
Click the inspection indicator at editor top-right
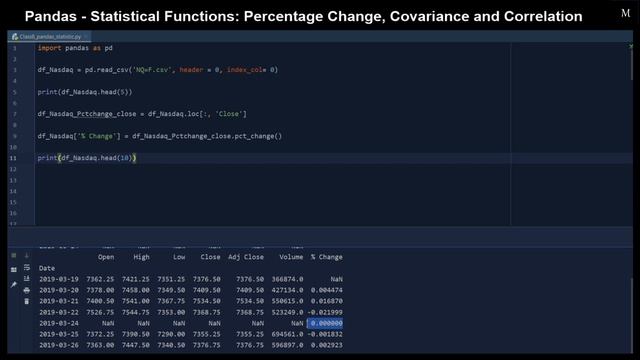click(631, 47)
